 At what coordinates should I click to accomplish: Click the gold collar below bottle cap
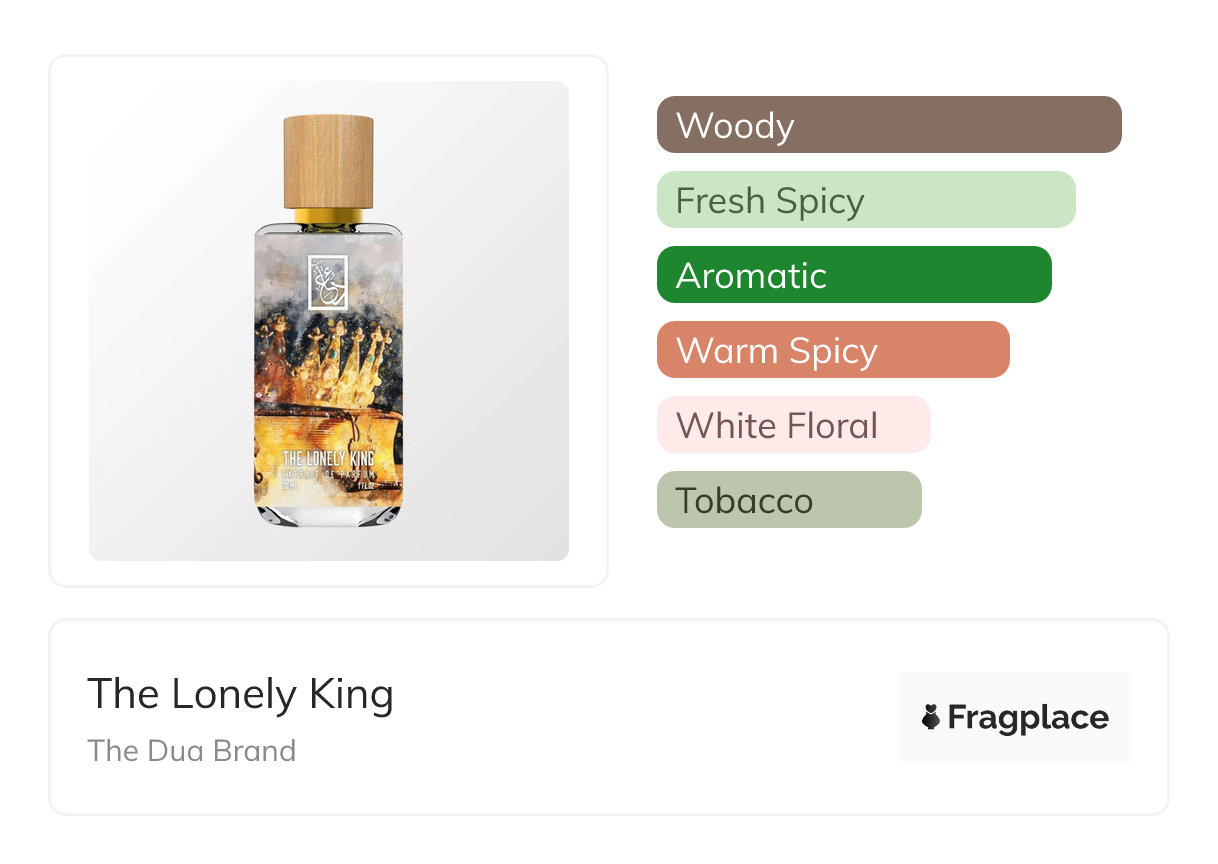click(328, 215)
